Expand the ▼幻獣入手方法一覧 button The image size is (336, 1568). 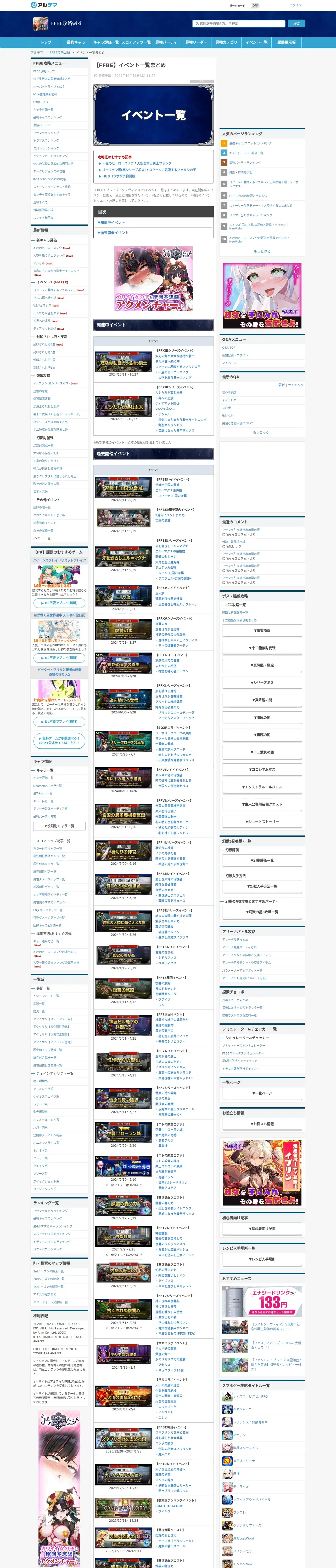pos(262,886)
